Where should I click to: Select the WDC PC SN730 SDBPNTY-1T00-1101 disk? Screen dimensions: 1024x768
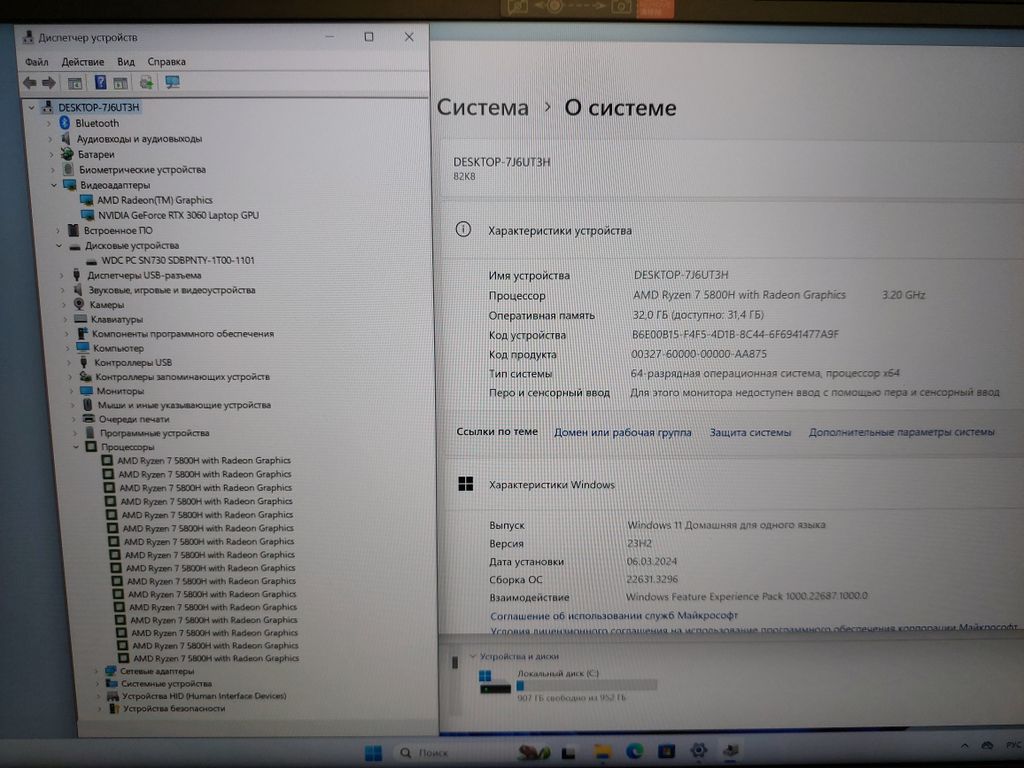pyautogui.click(x=178, y=260)
